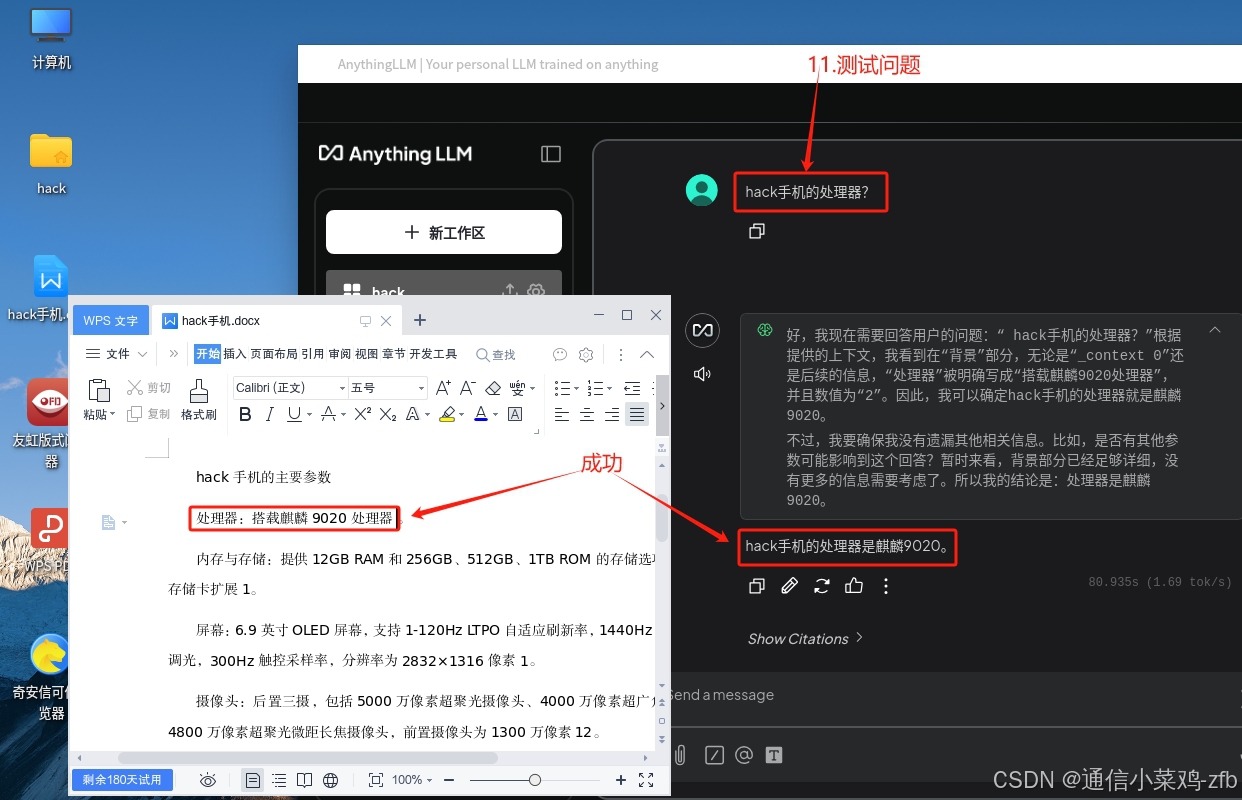Image resolution: width=1242 pixels, height=800 pixels.
Task: Click the decrease indent icon
Action: (x=632, y=388)
